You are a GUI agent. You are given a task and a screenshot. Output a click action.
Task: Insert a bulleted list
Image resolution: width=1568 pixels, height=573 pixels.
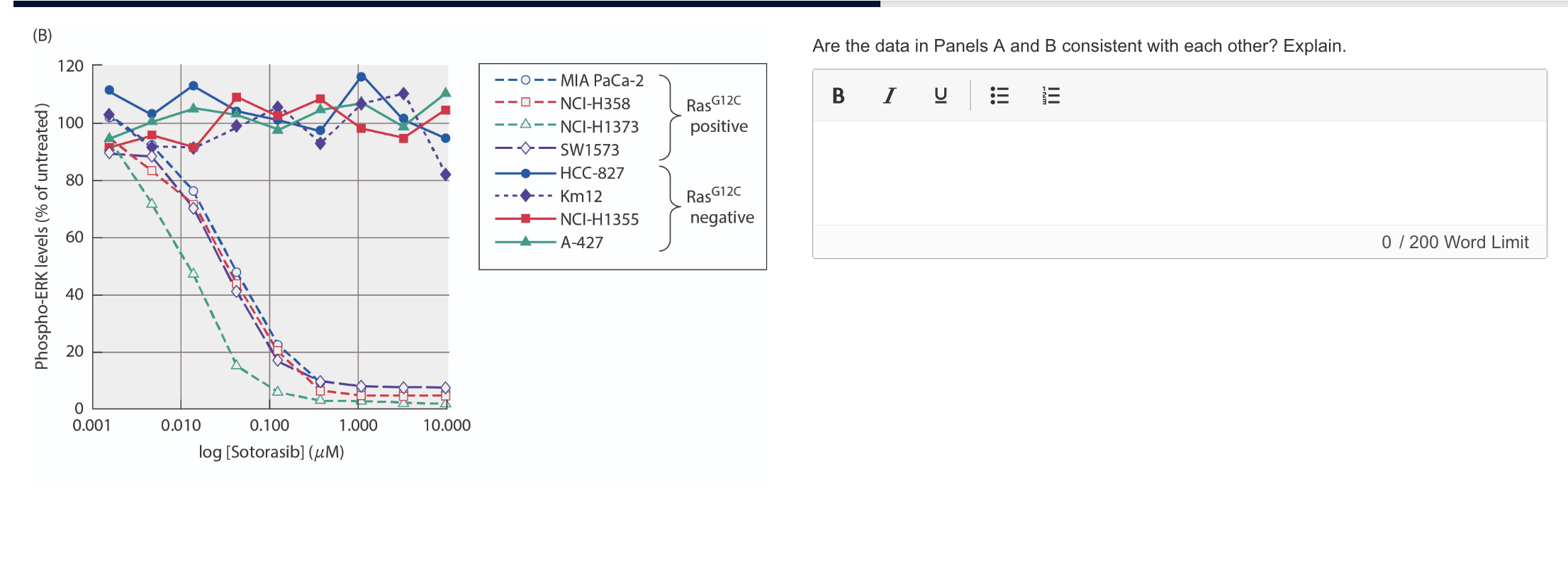(999, 96)
